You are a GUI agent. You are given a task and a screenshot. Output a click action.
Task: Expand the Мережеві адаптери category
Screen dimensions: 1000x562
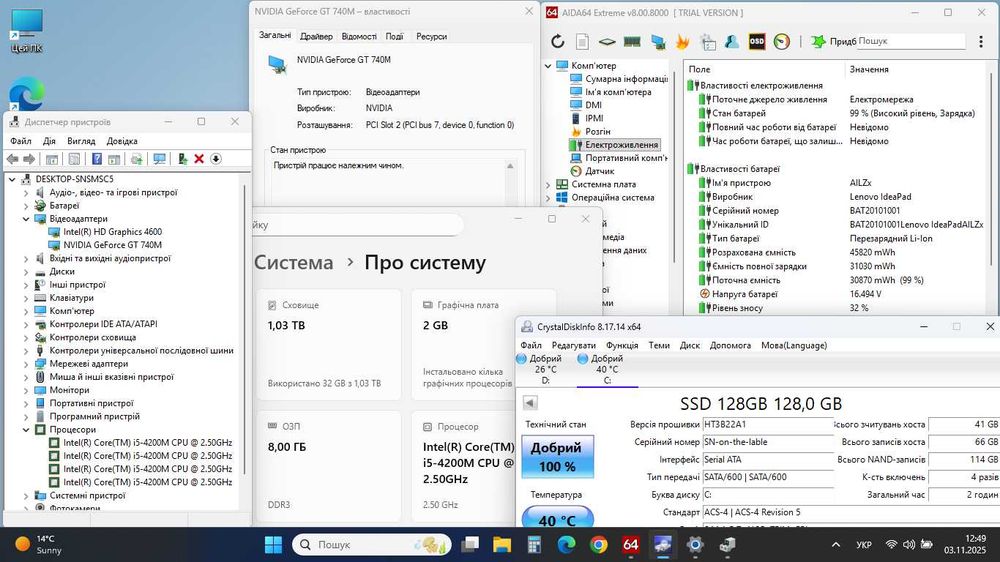click(26, 364)
